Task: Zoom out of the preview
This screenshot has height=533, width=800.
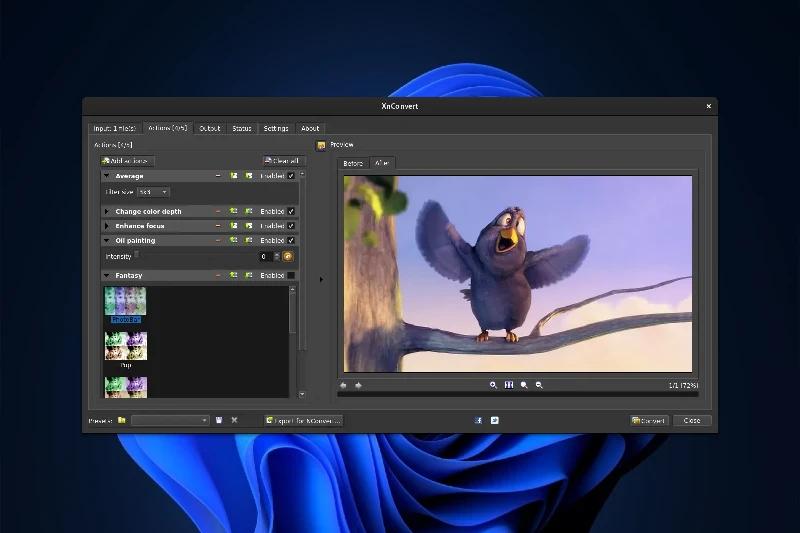Action: coord(539,385)
